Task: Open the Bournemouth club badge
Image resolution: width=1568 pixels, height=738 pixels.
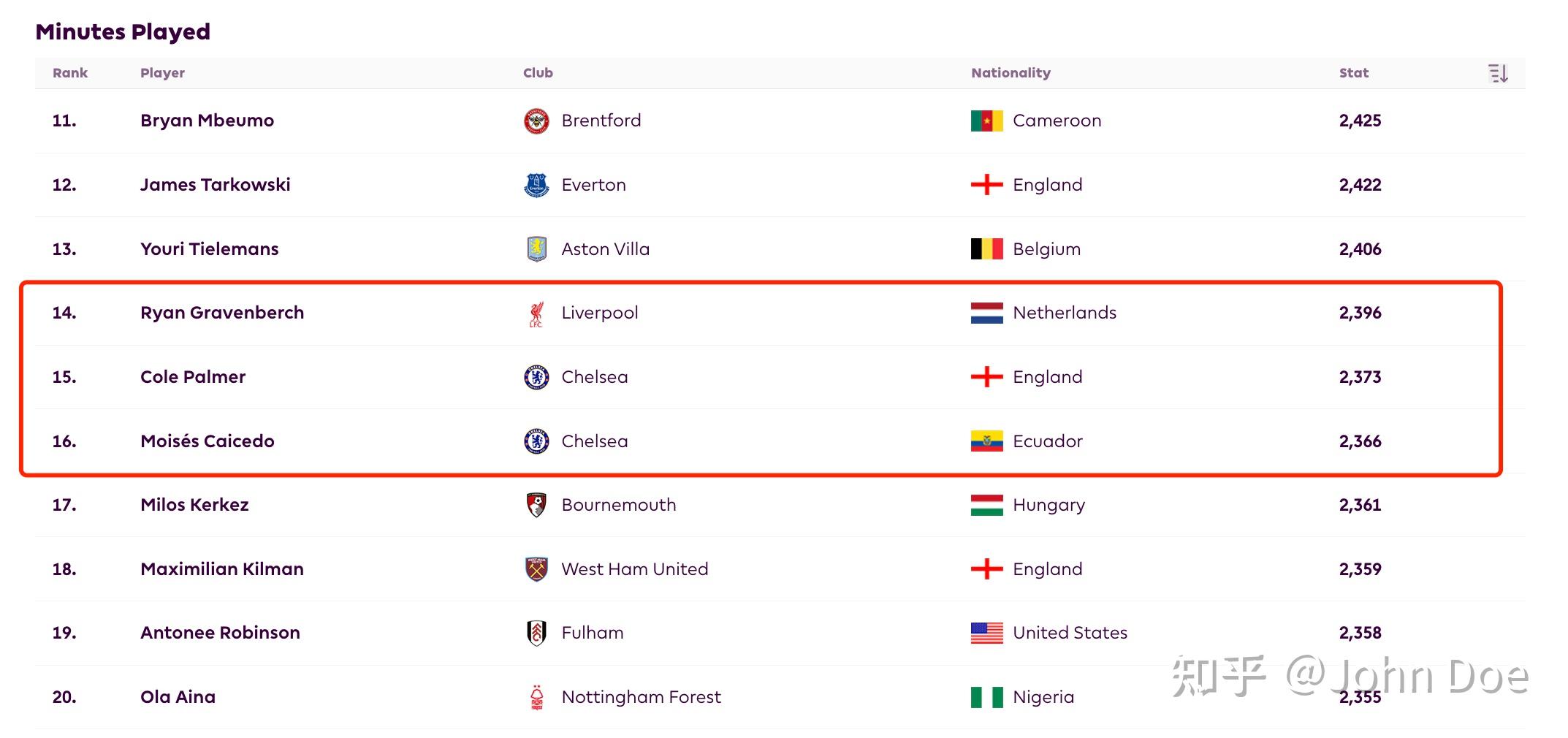Action: pos(537,505)
